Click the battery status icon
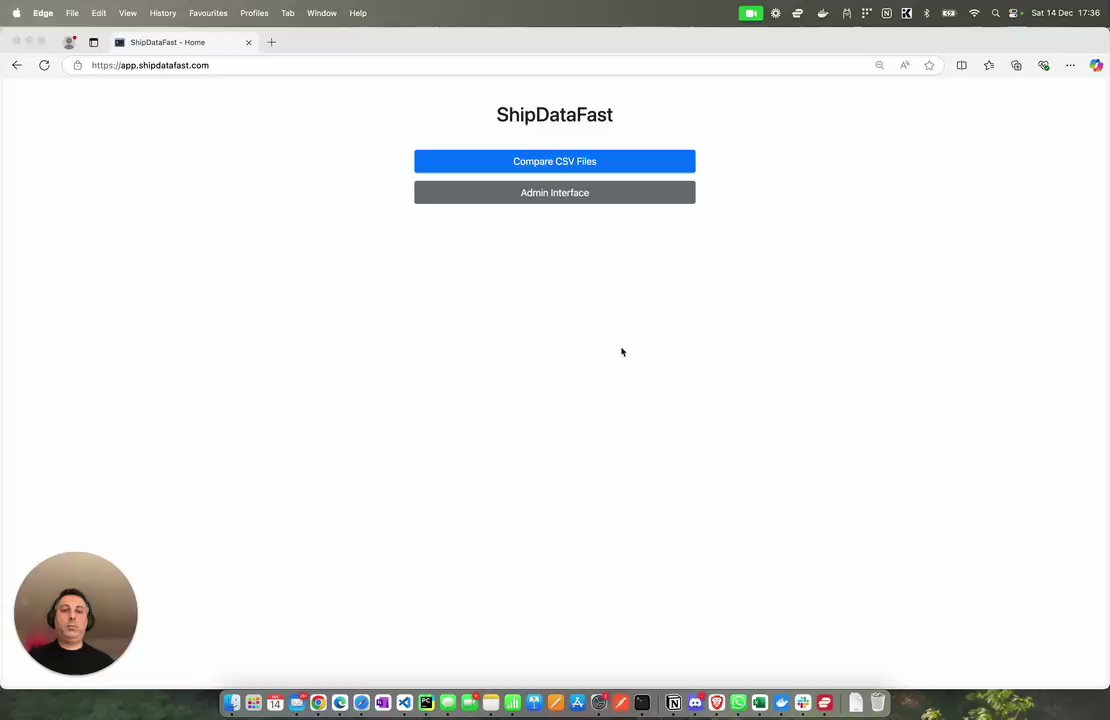 [949, 13]
